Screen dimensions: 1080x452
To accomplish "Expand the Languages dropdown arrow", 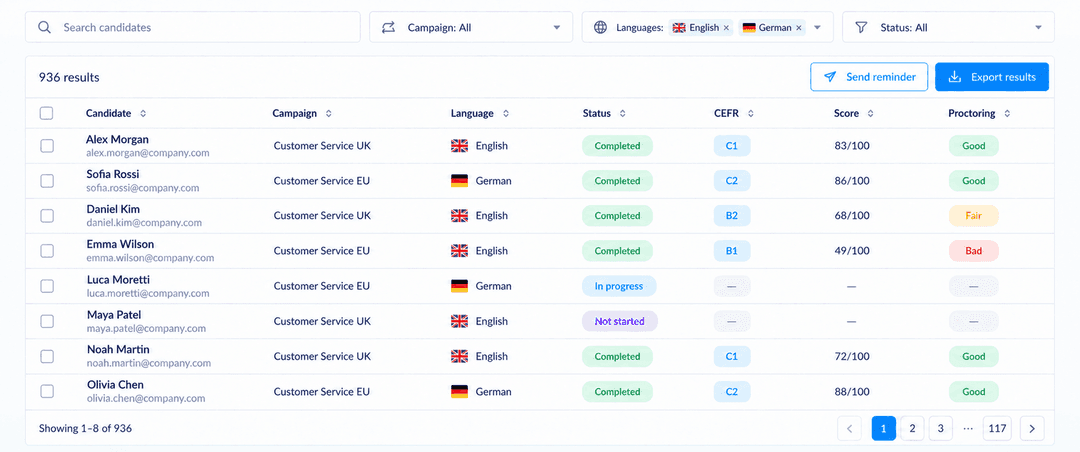I will [x=818, y=28].
